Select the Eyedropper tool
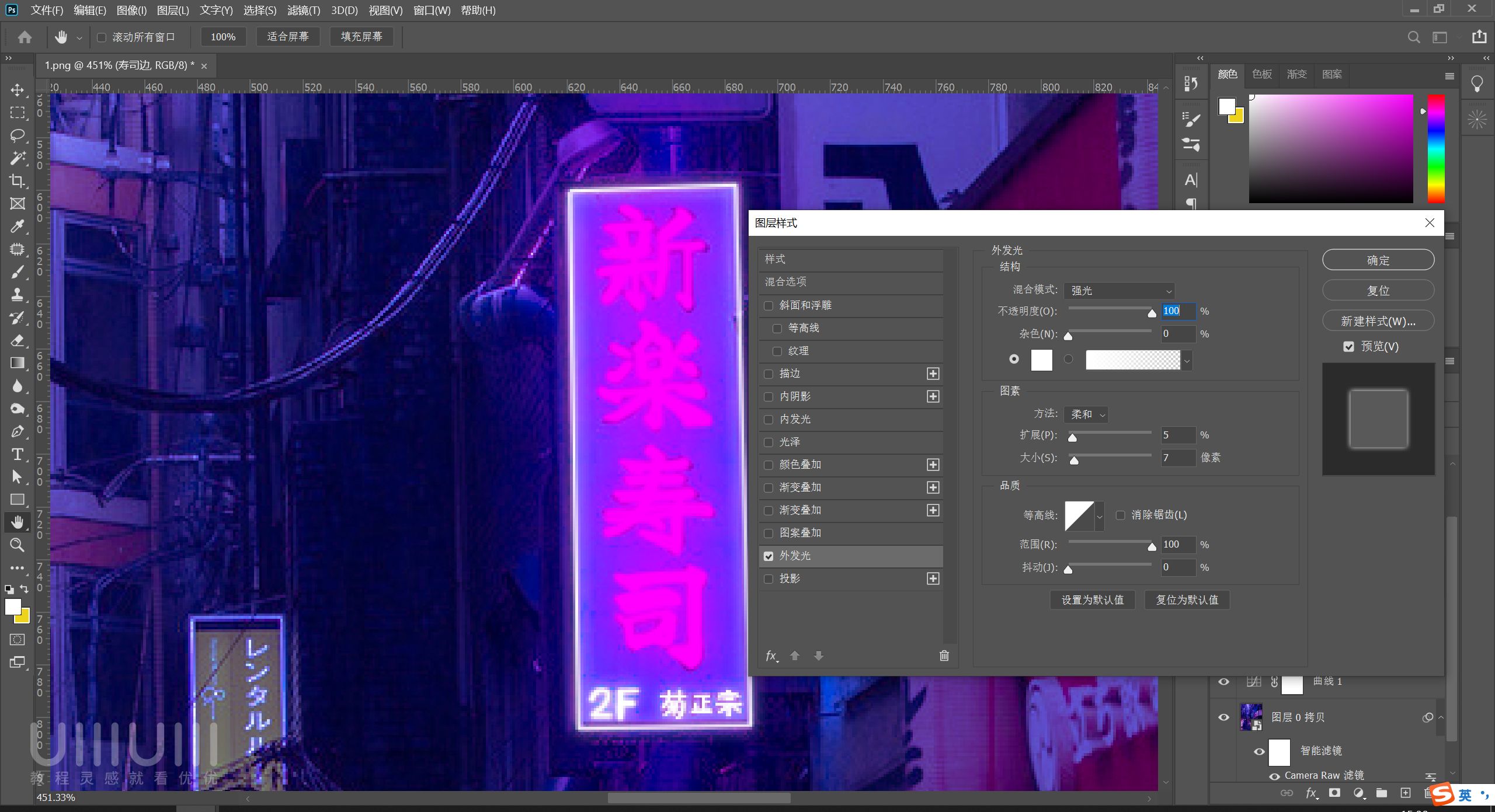 [18, 226]
